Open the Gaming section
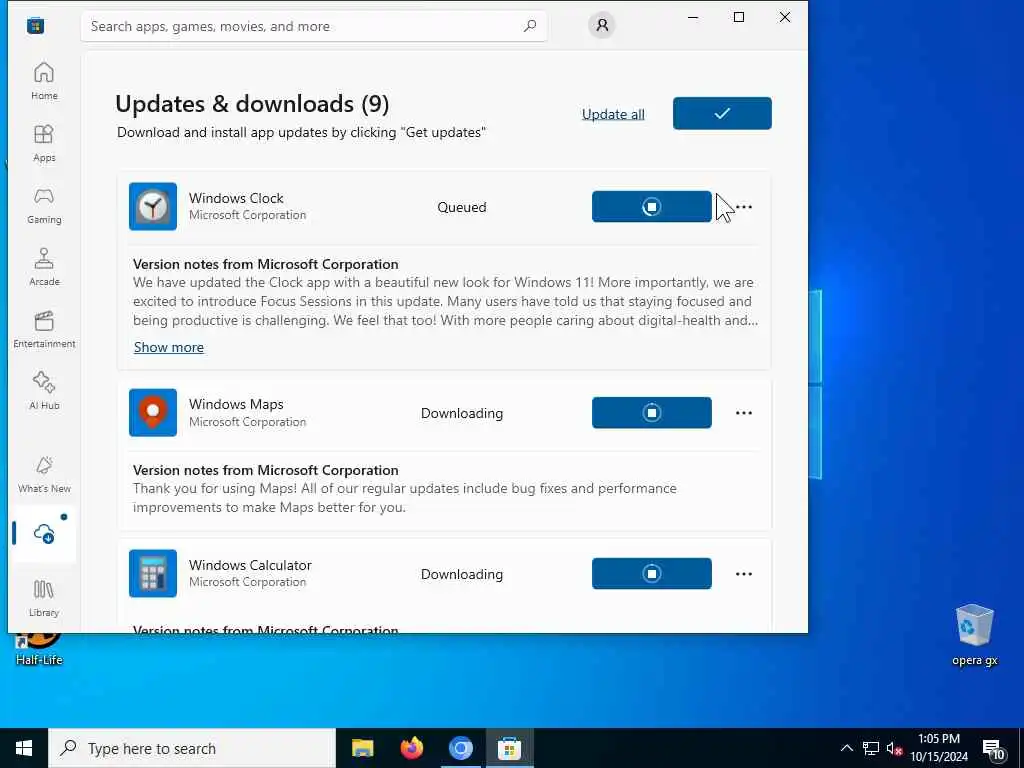The image size is (1024, 768). click(x=44, y=205)
